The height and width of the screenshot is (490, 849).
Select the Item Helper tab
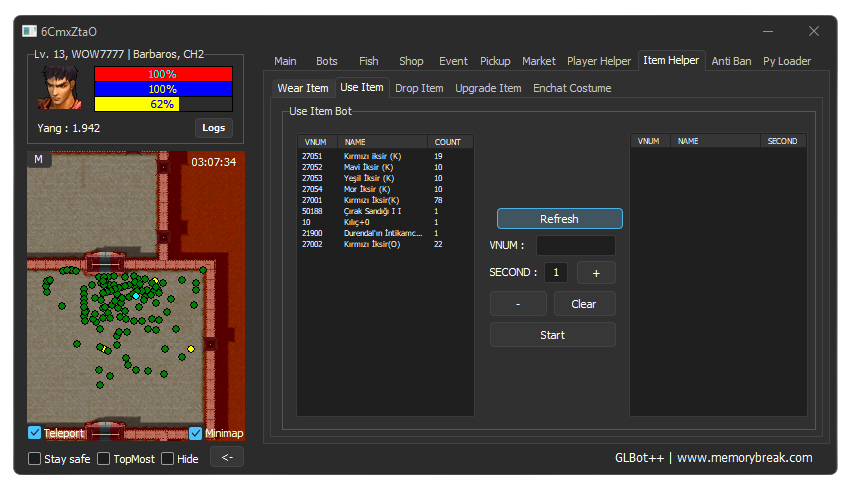click(671, 60)
